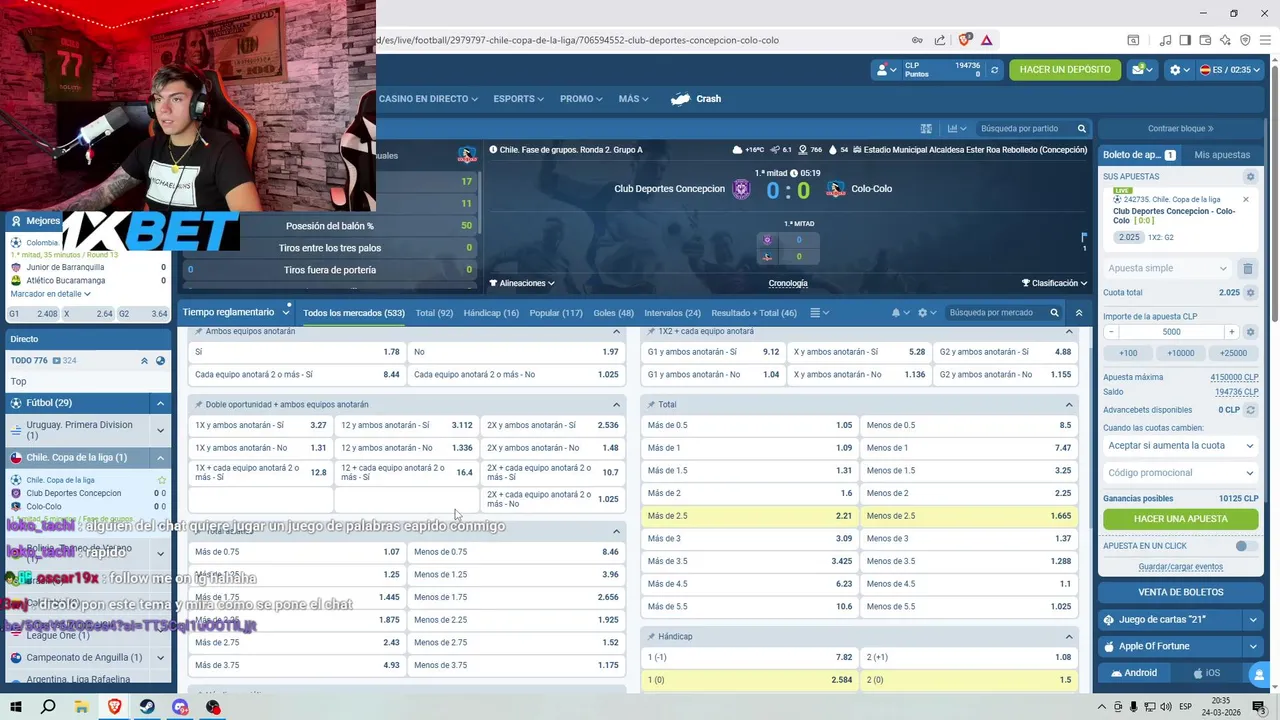Select Más de 0.5 at odds 1.05

point(749,425)
